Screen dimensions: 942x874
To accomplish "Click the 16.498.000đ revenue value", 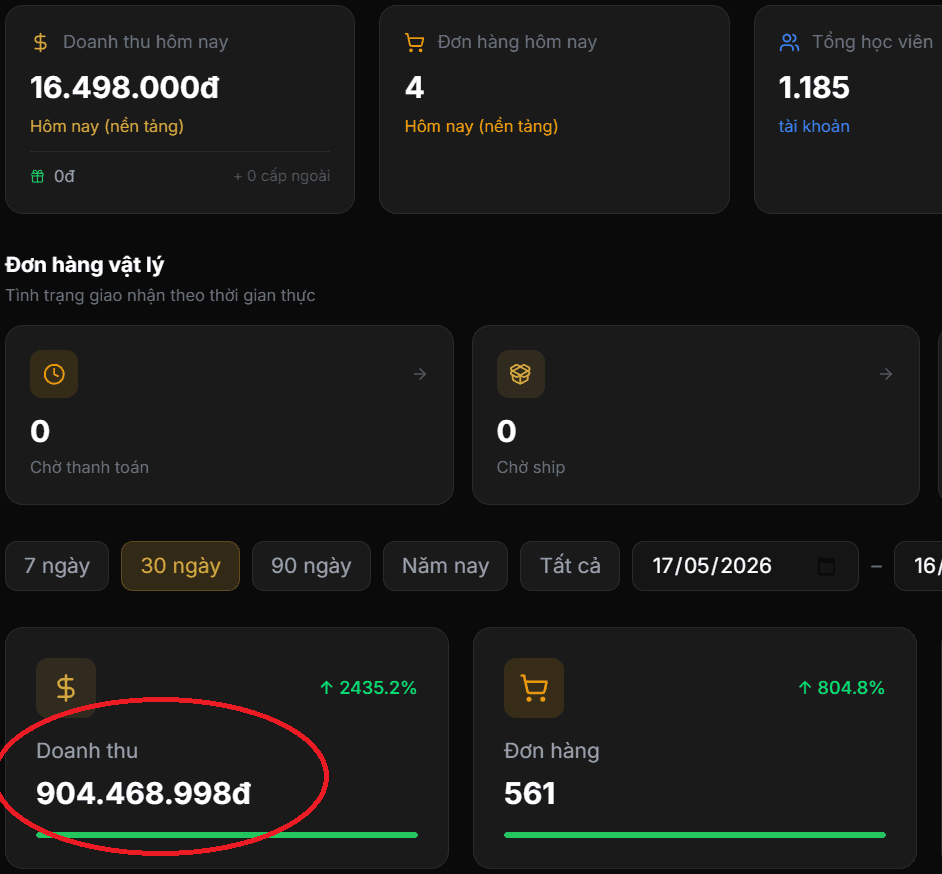I will click(x=125, y=88).
